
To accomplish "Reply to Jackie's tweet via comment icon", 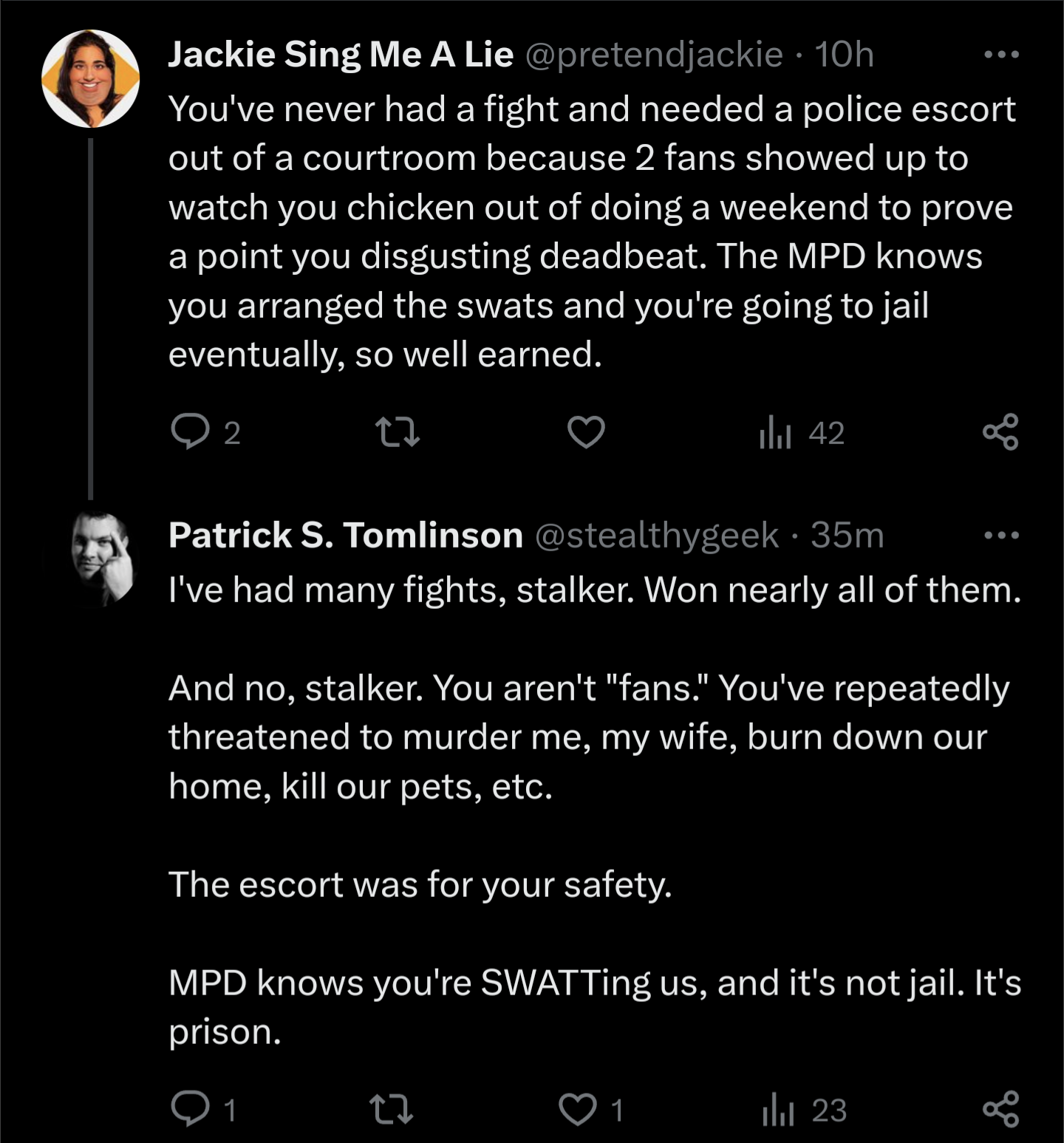I will tap(190, 432).
